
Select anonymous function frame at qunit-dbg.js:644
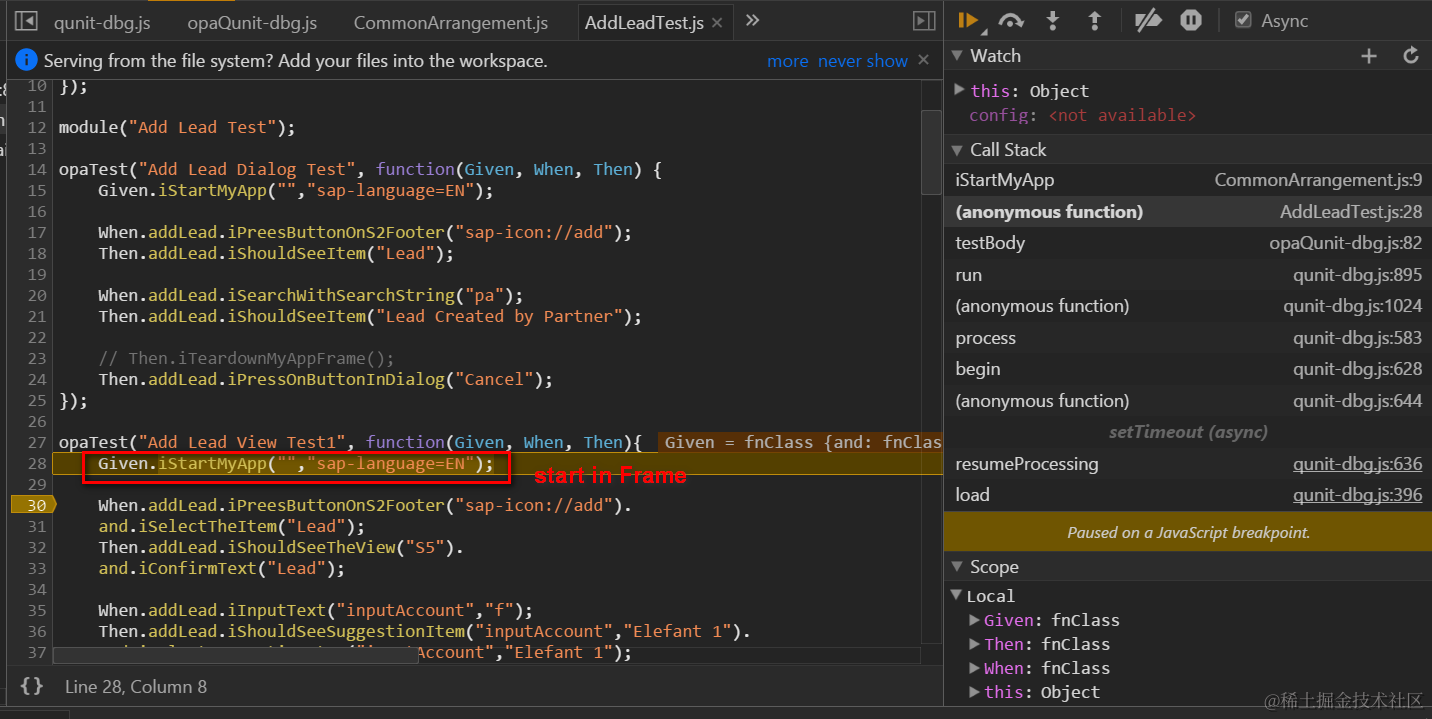[x=1188, y=401]
